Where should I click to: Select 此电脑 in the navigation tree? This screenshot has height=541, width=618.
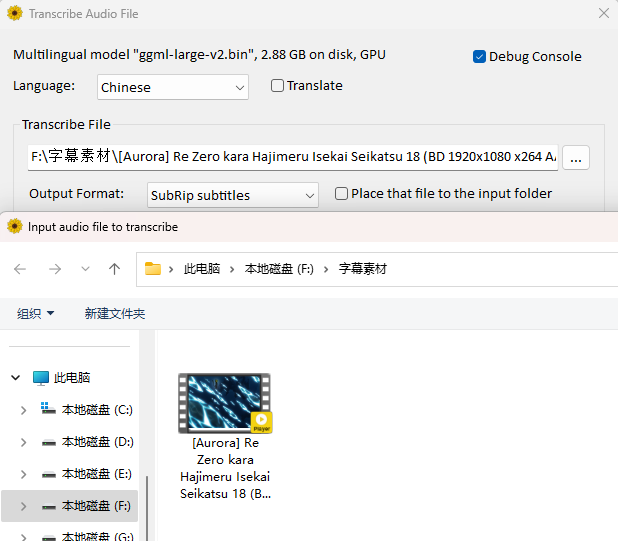pos(72,377)
